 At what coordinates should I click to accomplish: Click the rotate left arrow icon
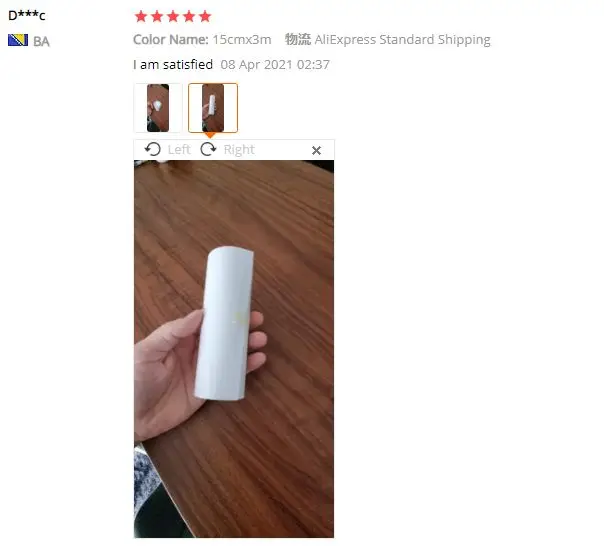pyautogui.click(x=153, y=149)
